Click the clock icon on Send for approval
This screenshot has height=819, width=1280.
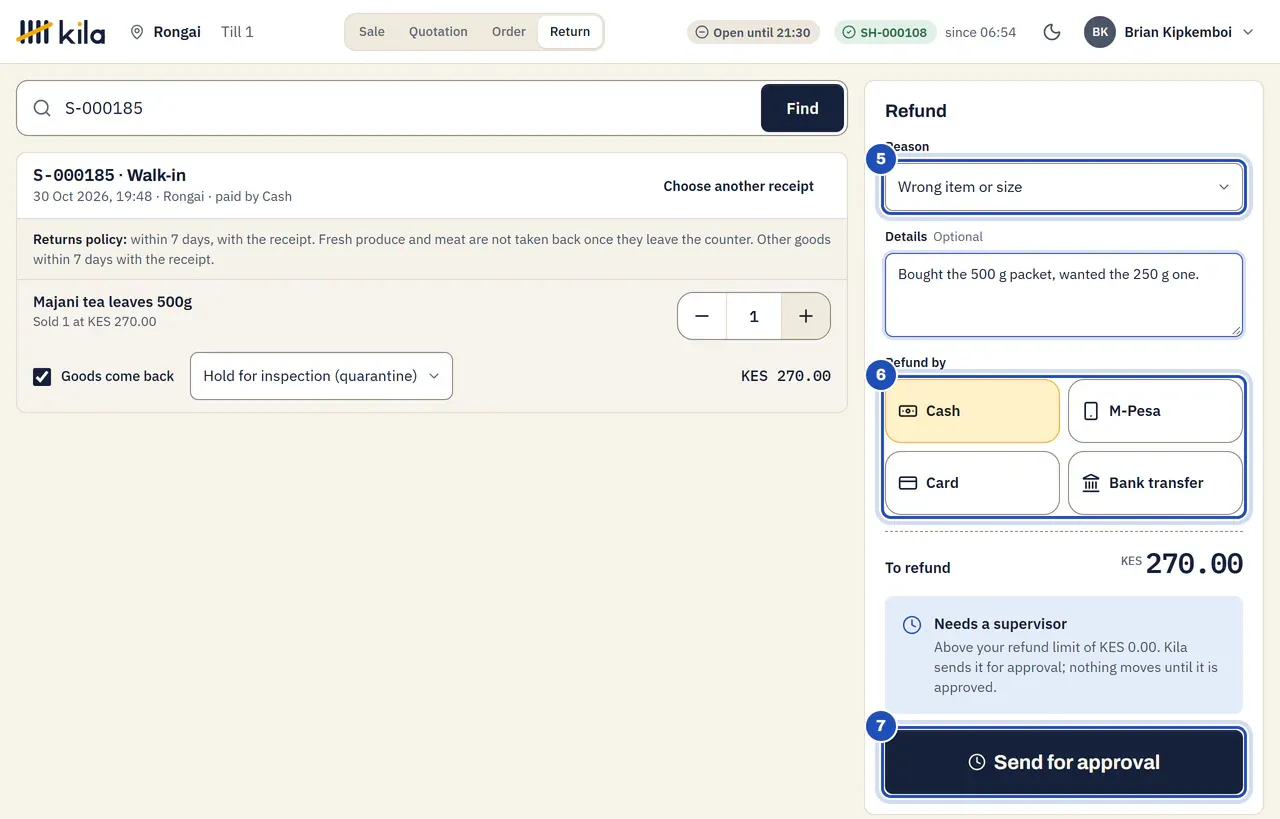click(977, 762)
